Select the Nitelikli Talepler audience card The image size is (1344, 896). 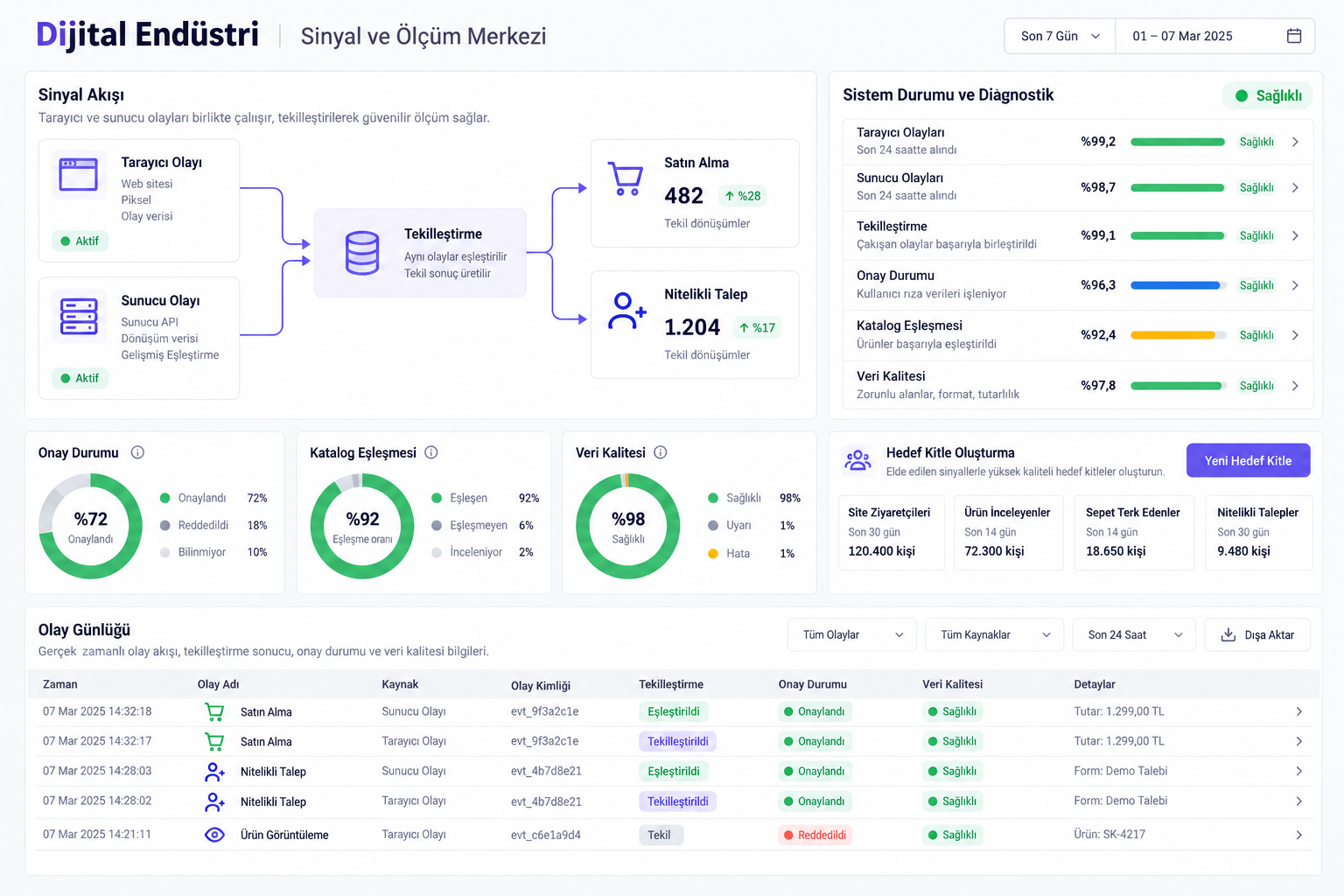(x=1259, y=533)
